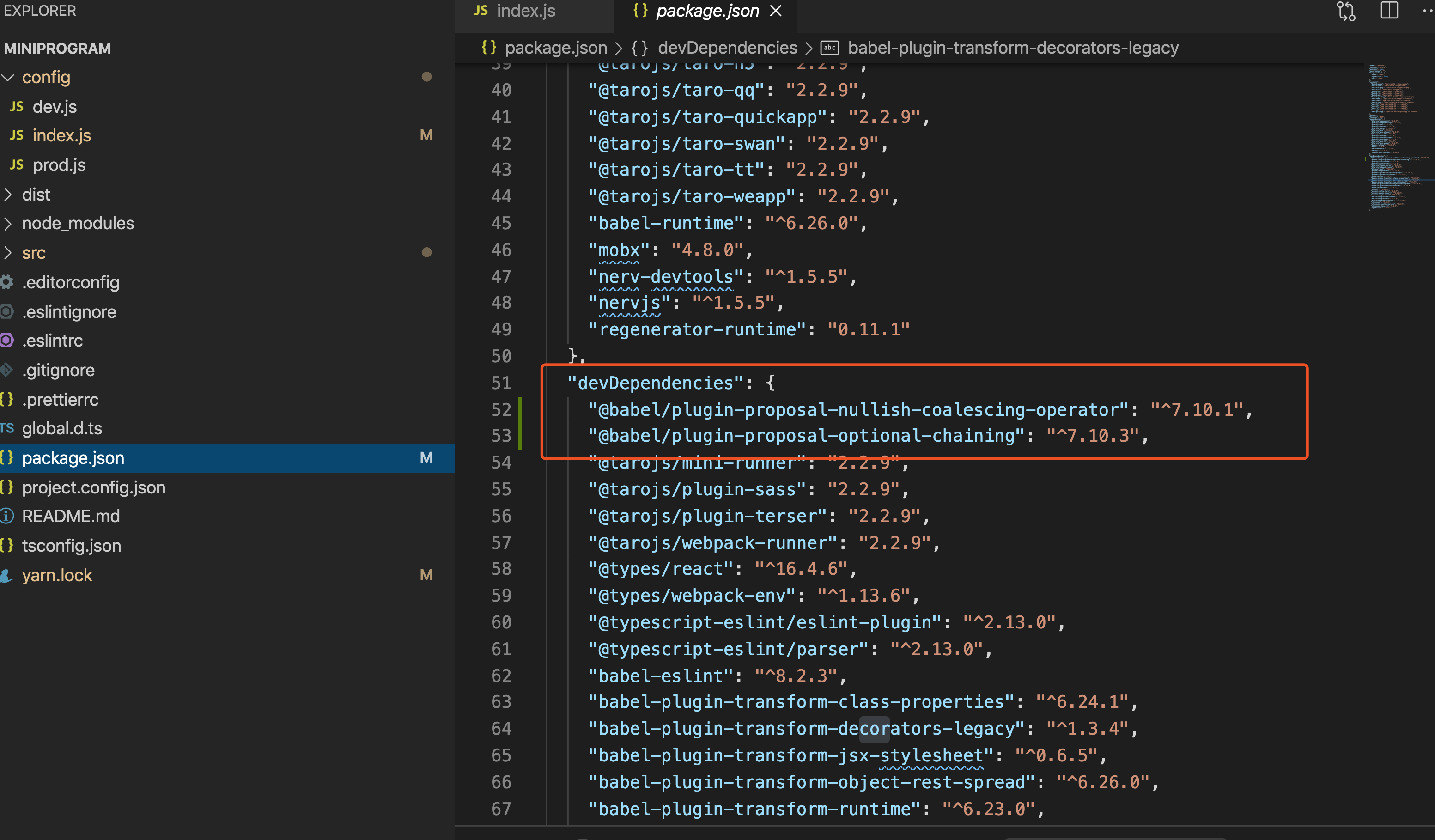The height and width of the screenshot is (840, 1435).
Task: Click the global.d.ts TypeScript icon
Action: point(7,428)
